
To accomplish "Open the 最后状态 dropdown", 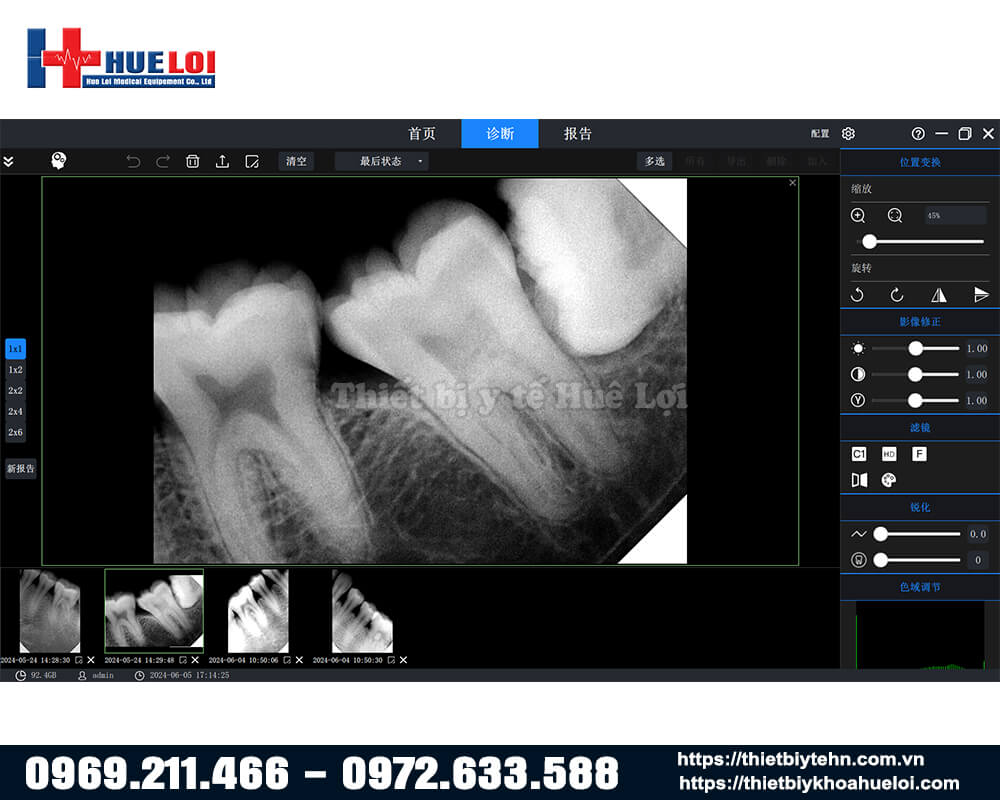I will coord(382,161).
